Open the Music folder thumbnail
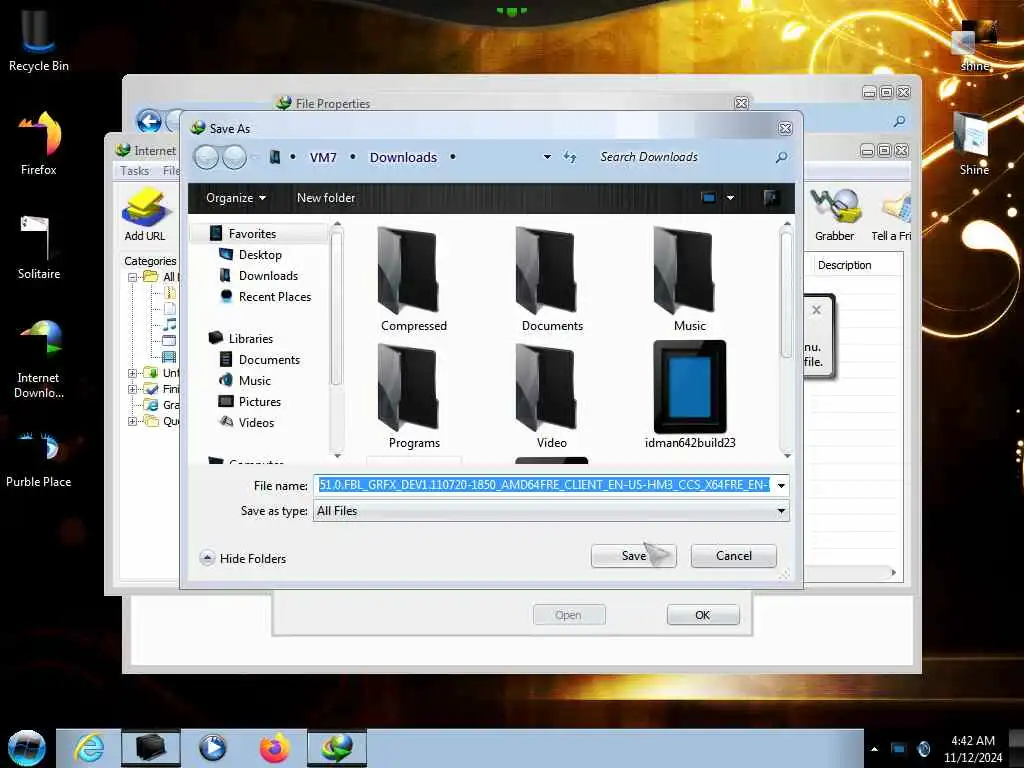Image resolution: width=1024 pixels, height=768 pixels. coord(689,280)
